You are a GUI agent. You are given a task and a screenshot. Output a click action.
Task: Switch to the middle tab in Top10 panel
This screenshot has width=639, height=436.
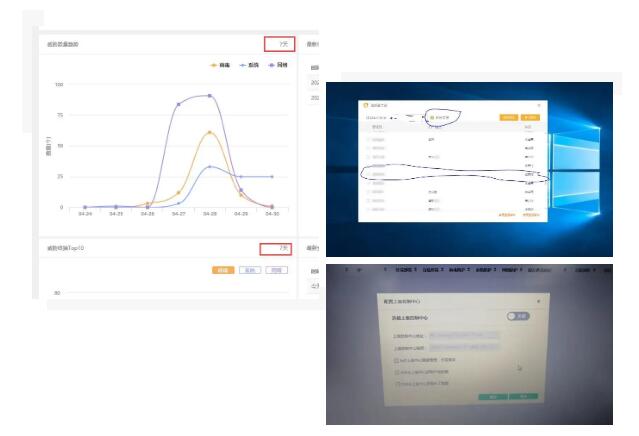pyautogui.click(x=249, y=270)
